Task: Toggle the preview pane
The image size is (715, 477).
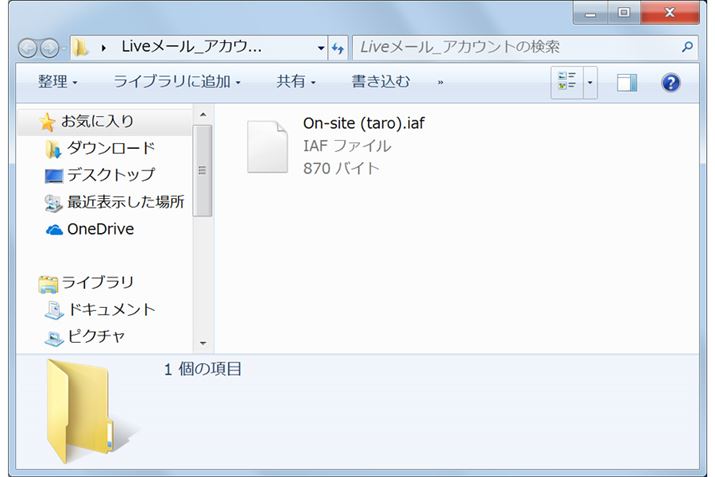Action: click(x=627, y=83)
